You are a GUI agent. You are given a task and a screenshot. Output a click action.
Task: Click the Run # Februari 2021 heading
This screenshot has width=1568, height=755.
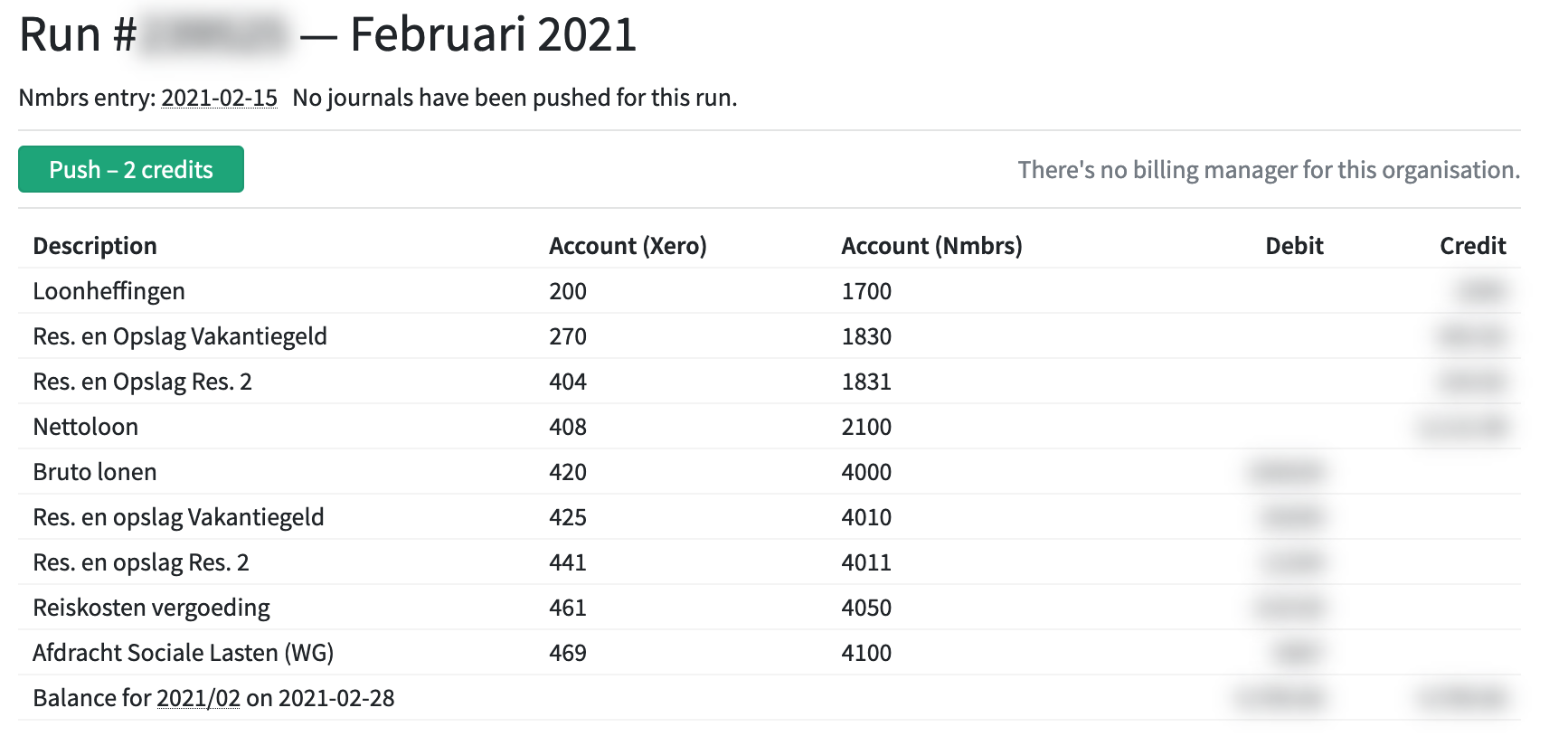327,34
